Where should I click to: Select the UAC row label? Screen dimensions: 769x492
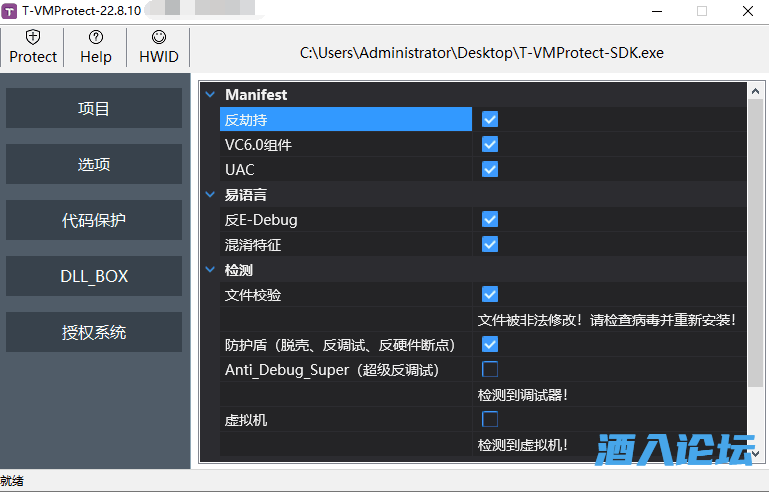tap(346, 169)
